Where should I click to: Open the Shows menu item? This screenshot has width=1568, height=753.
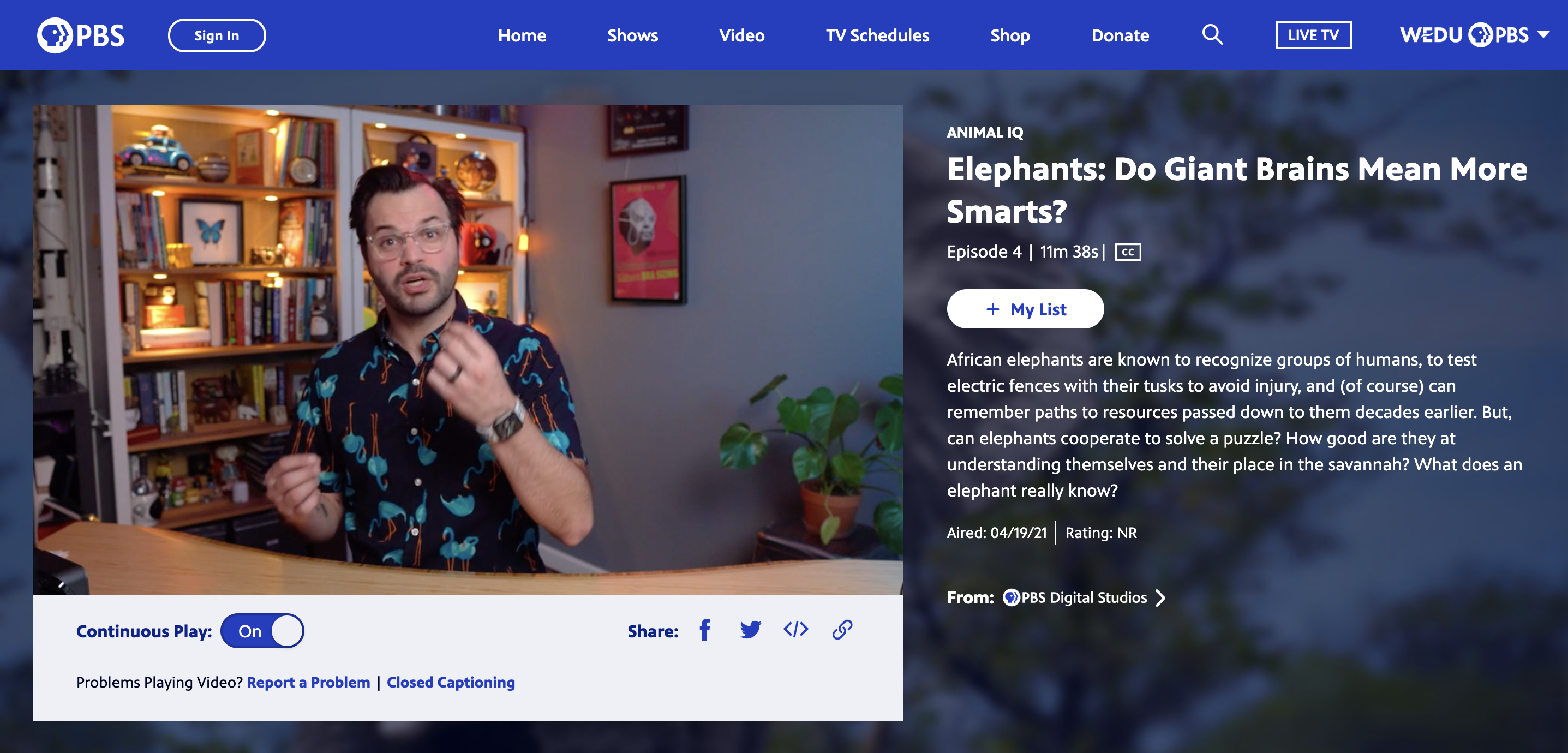pyautogui.click(x=632, y=35)
